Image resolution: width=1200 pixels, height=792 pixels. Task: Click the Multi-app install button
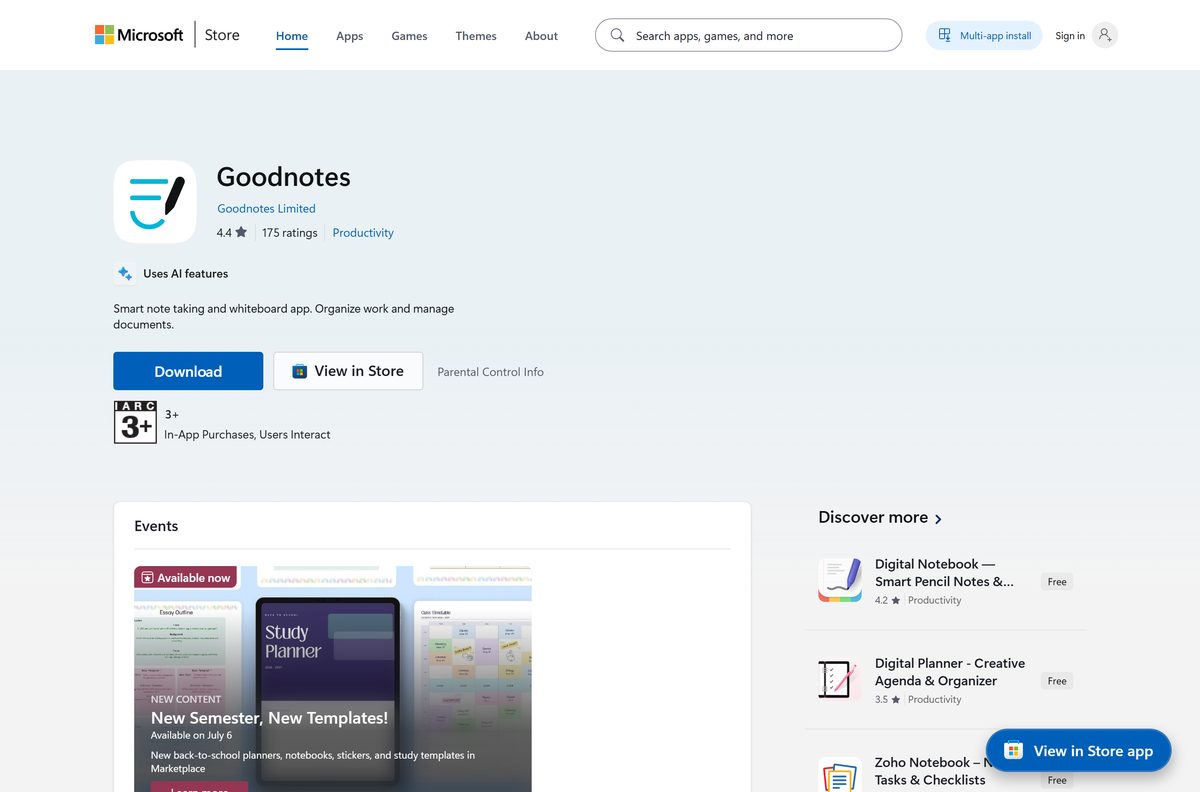click(984, 35)
